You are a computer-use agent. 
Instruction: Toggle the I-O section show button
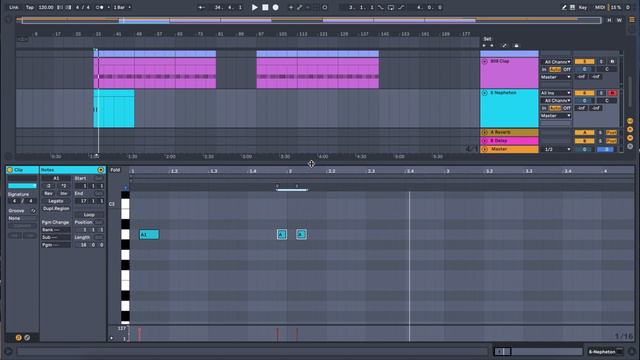click(x=630, y=121)
